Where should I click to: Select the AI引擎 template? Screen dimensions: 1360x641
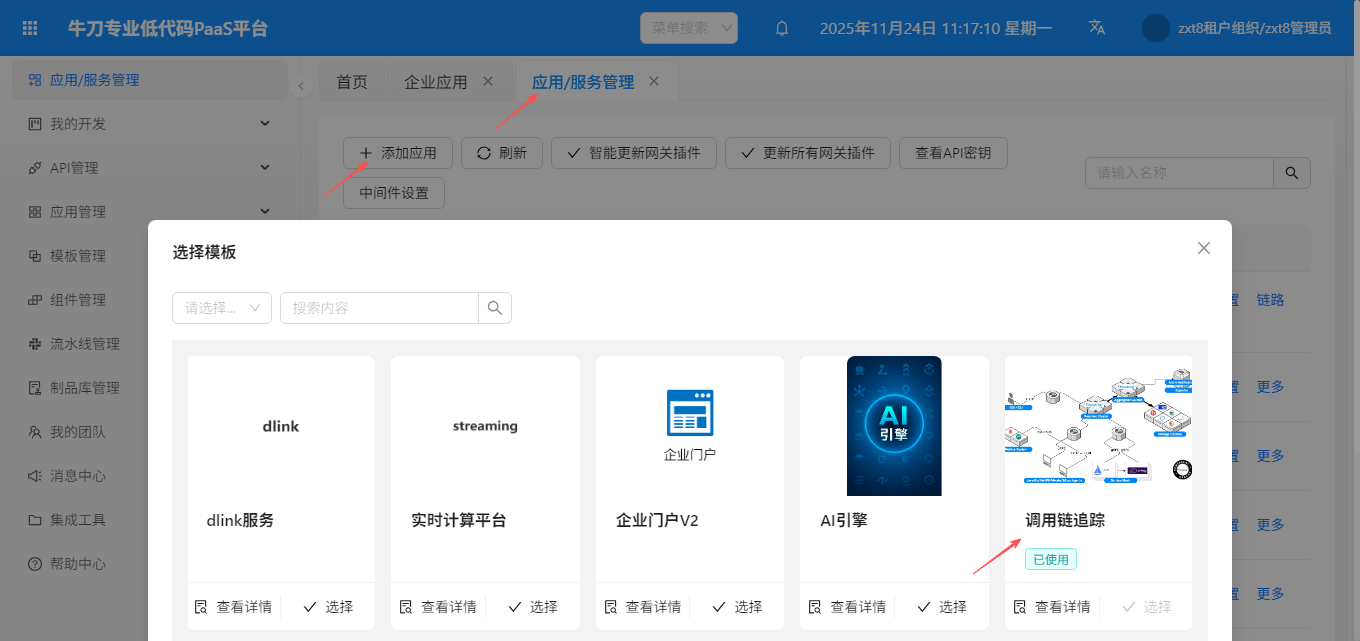point(940,607)
